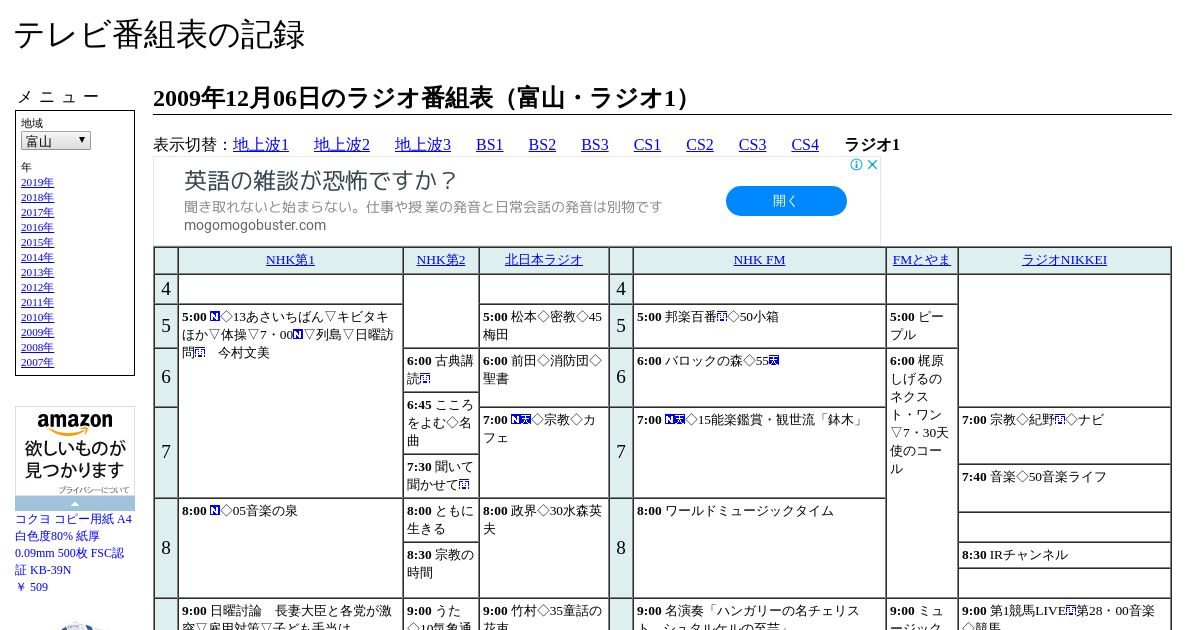Switch display to CS3

coord(752,145)
